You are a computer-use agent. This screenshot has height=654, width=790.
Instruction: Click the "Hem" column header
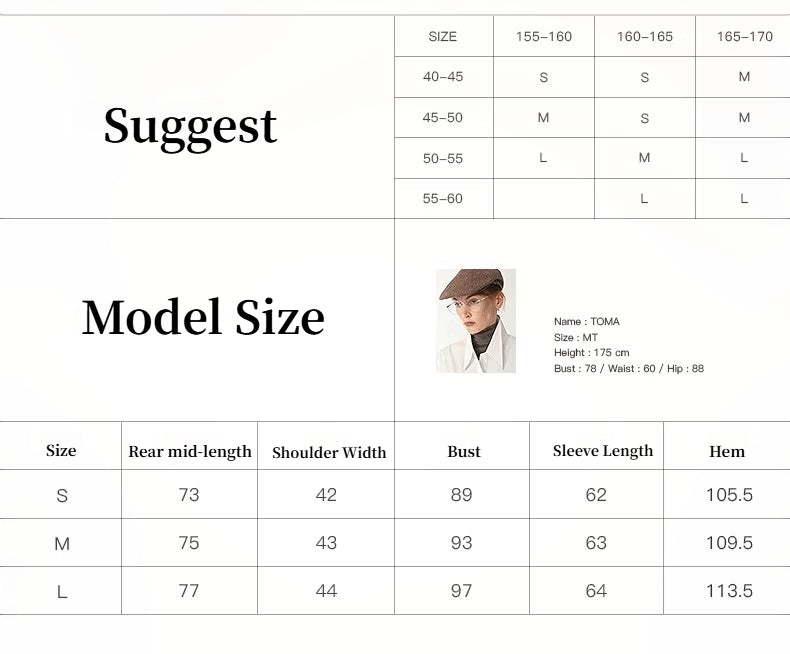(727, 452)
